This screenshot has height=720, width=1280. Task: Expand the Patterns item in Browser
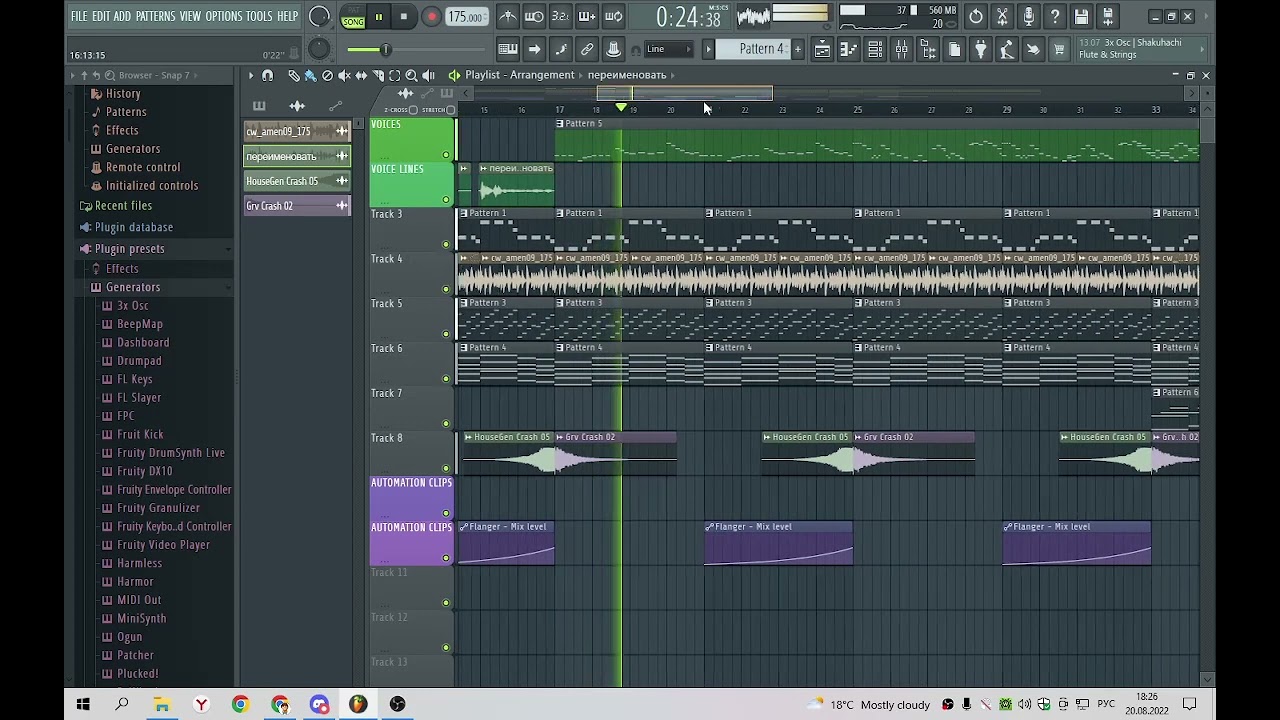point(126,112)
